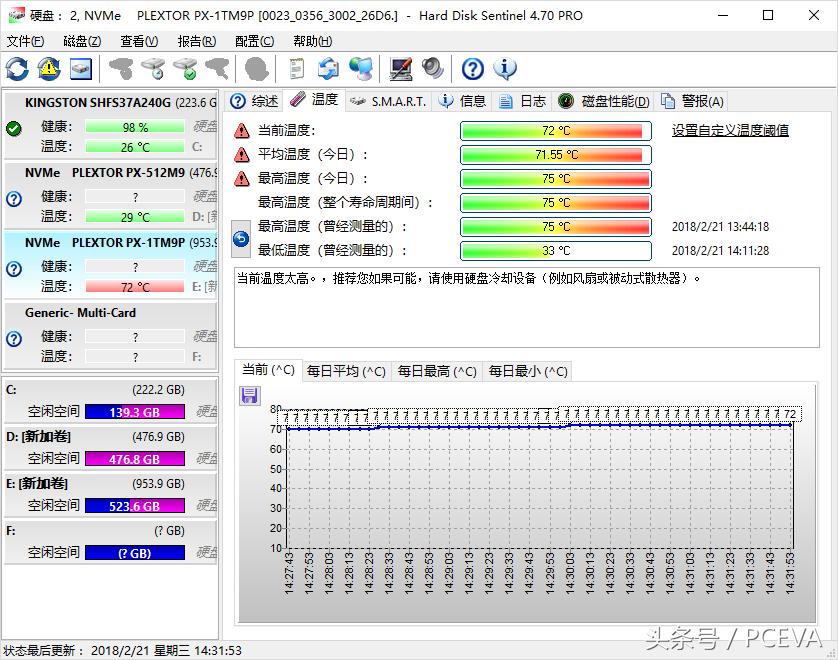838x660 pixels.
Task: Open the 配置 configuration menu
Action: (253, 41)
